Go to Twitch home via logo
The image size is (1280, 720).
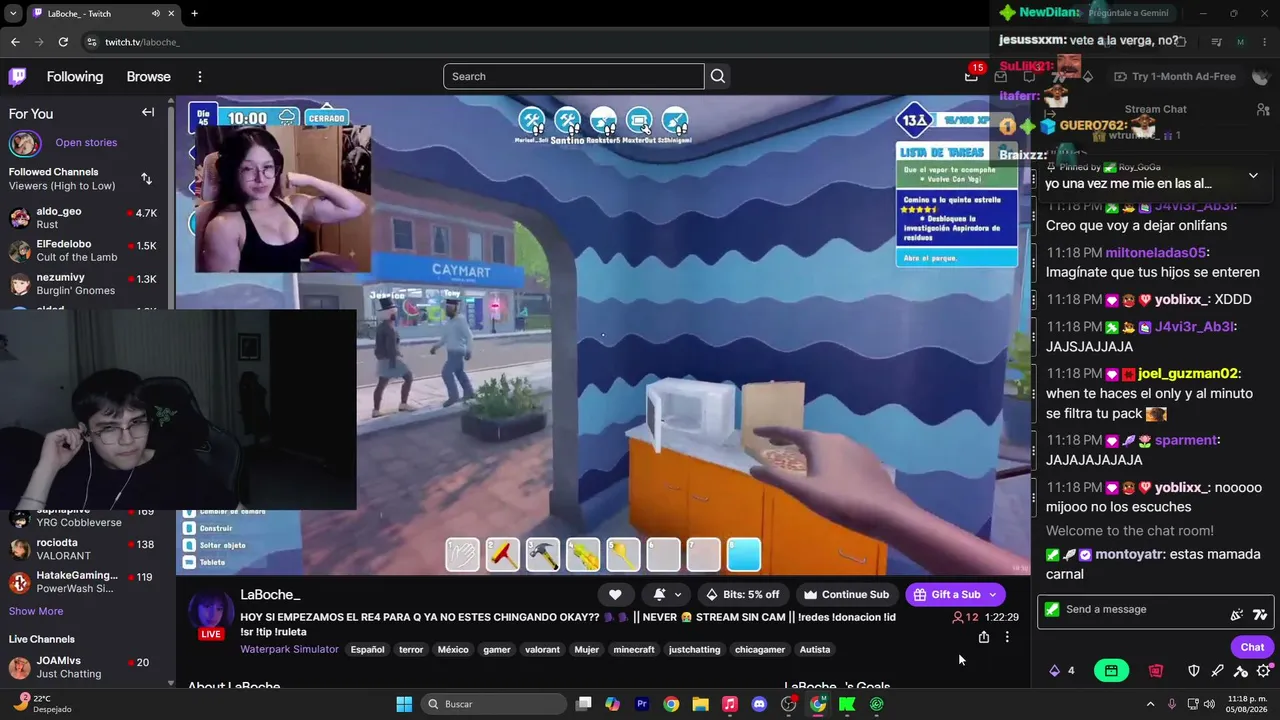pyautogui.click(x=18, y=77)
